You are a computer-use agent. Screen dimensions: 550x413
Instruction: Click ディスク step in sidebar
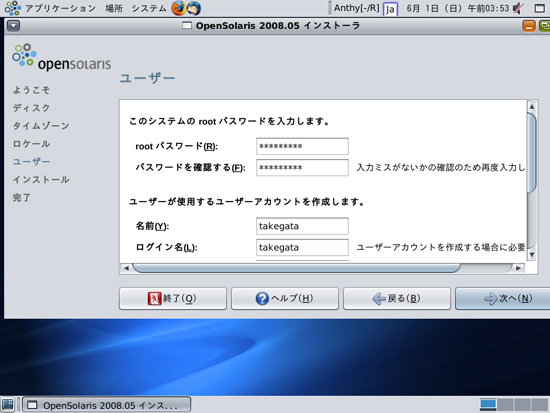click(31, 108)
